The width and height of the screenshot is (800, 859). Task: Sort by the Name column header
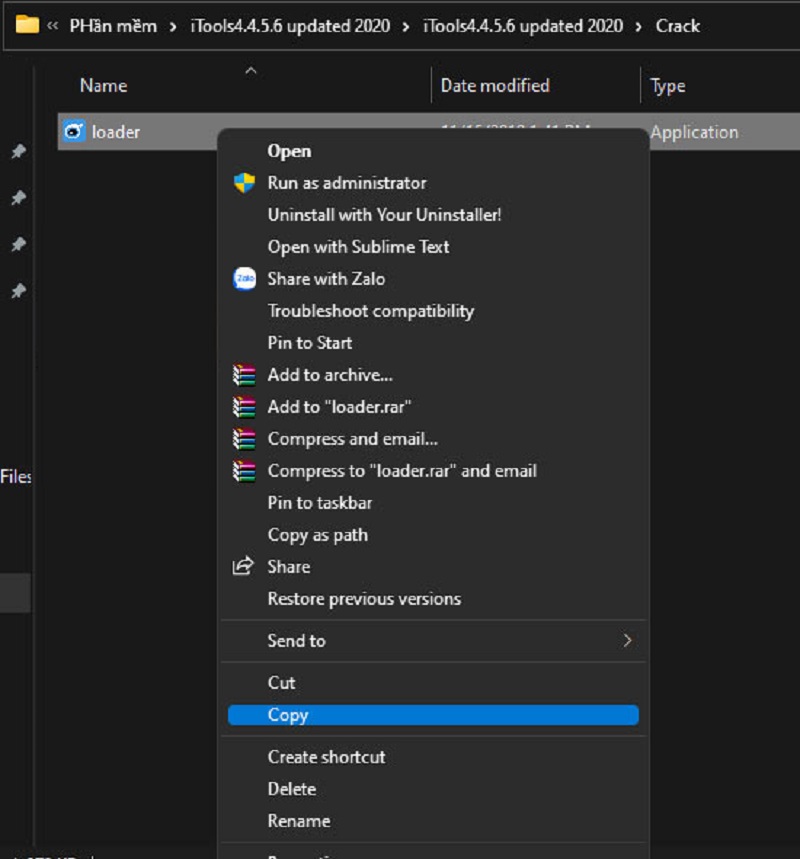pos(104,85)
